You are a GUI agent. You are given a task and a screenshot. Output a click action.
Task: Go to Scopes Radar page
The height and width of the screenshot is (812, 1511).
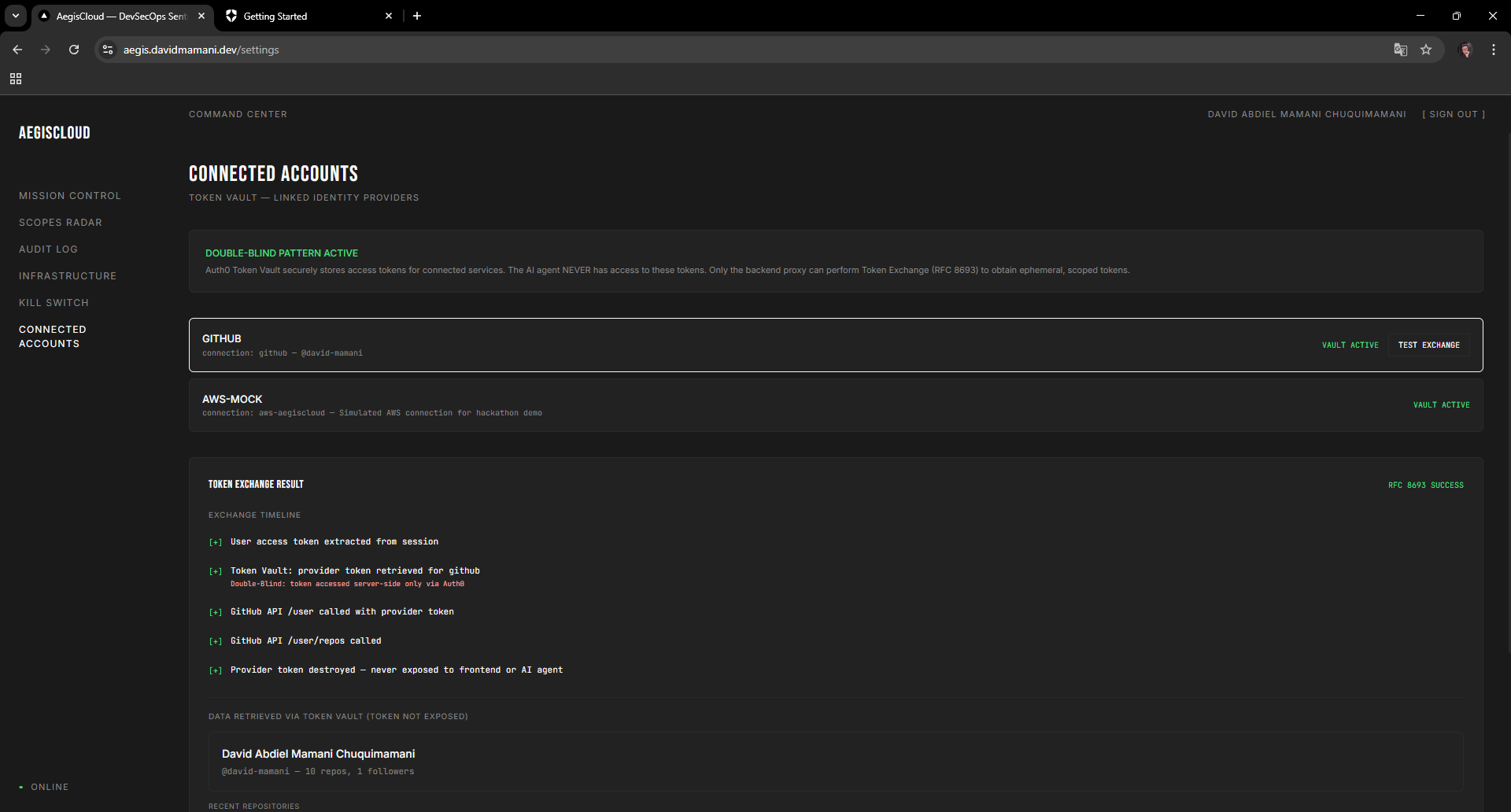(61, 223)
